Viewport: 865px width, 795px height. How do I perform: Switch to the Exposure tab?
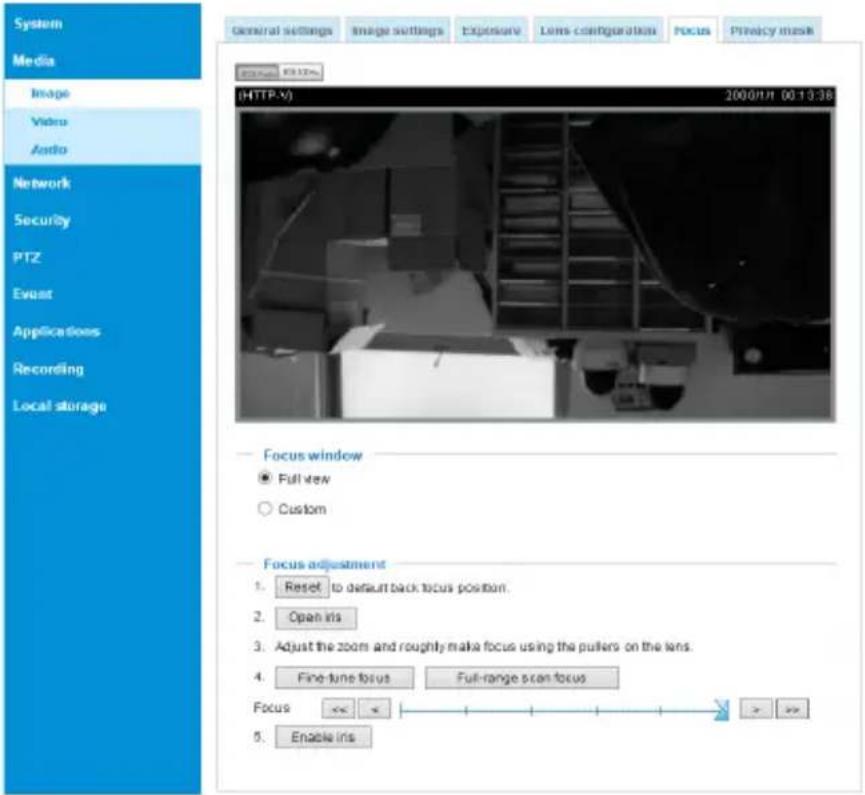pyautogui.click(x=491, y=30)
